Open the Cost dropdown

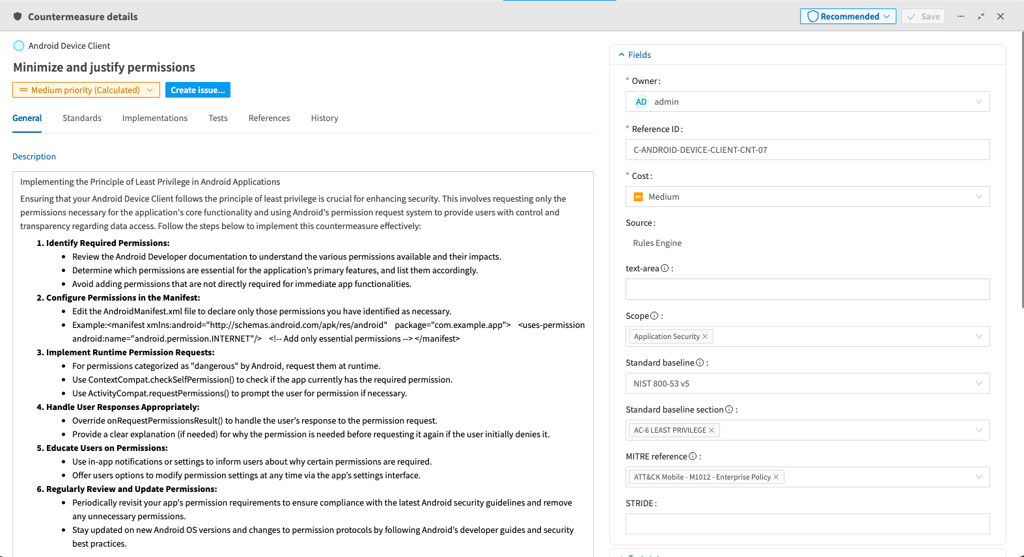click(807, 197)
